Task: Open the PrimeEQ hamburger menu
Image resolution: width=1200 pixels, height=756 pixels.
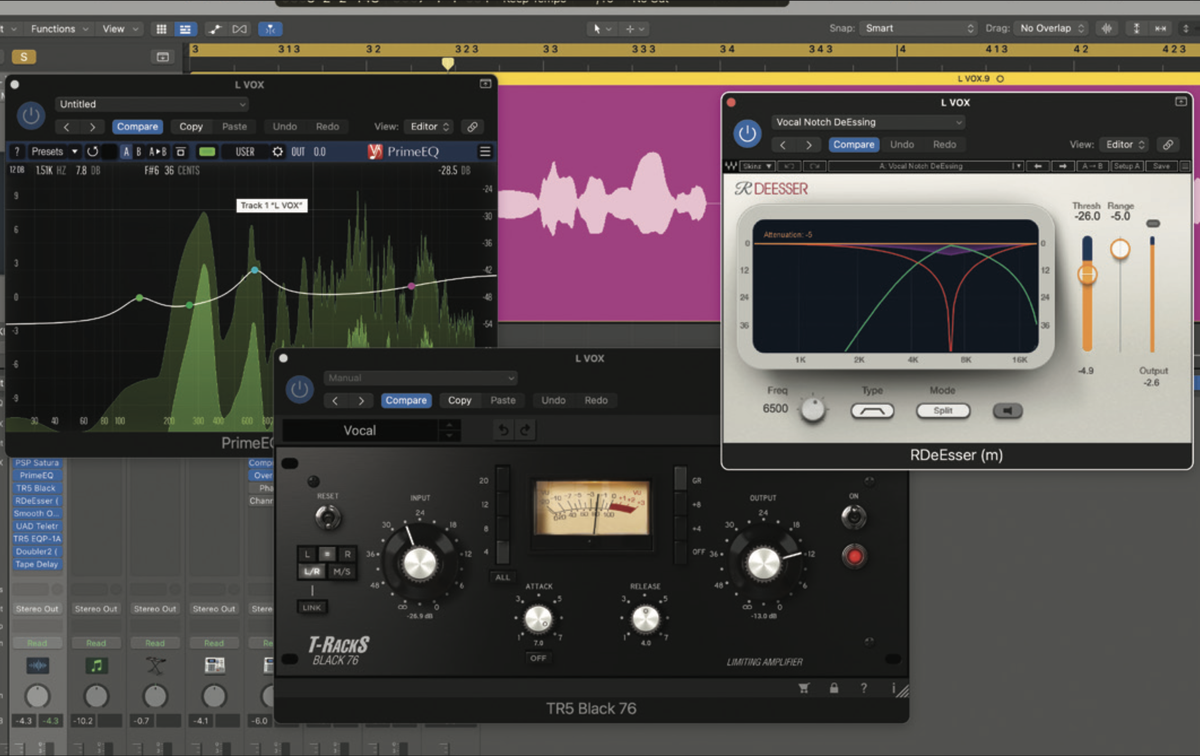Action: pyautogui.click(x=485, y=151)
